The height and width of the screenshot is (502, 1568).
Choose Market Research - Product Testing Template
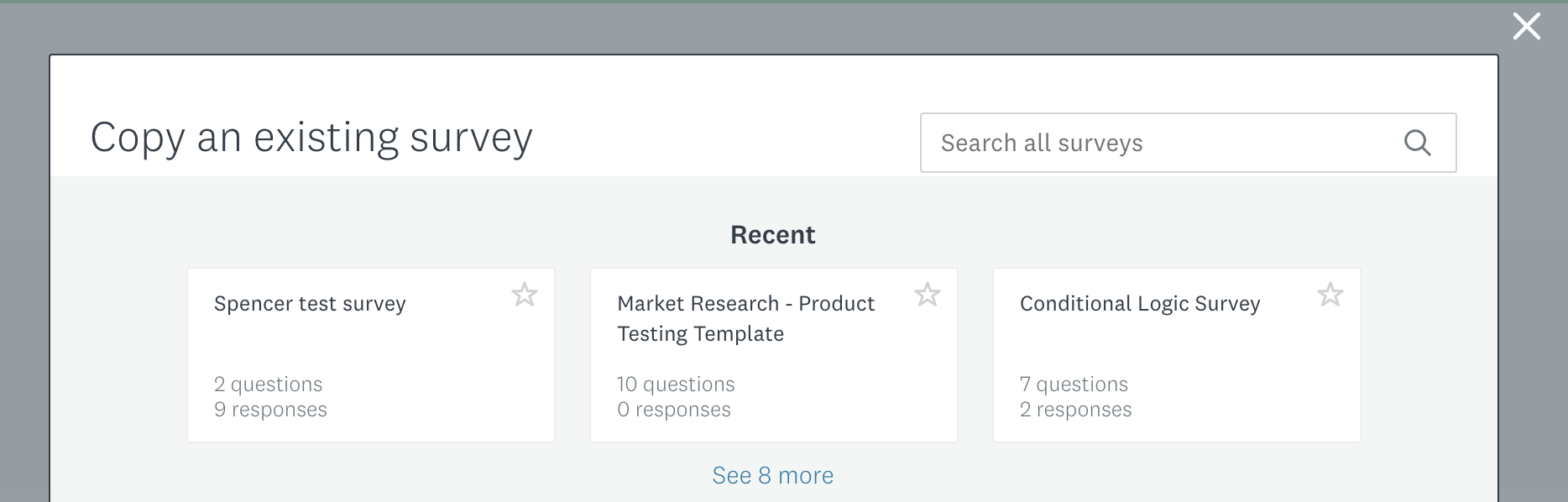tap(745, 318)
